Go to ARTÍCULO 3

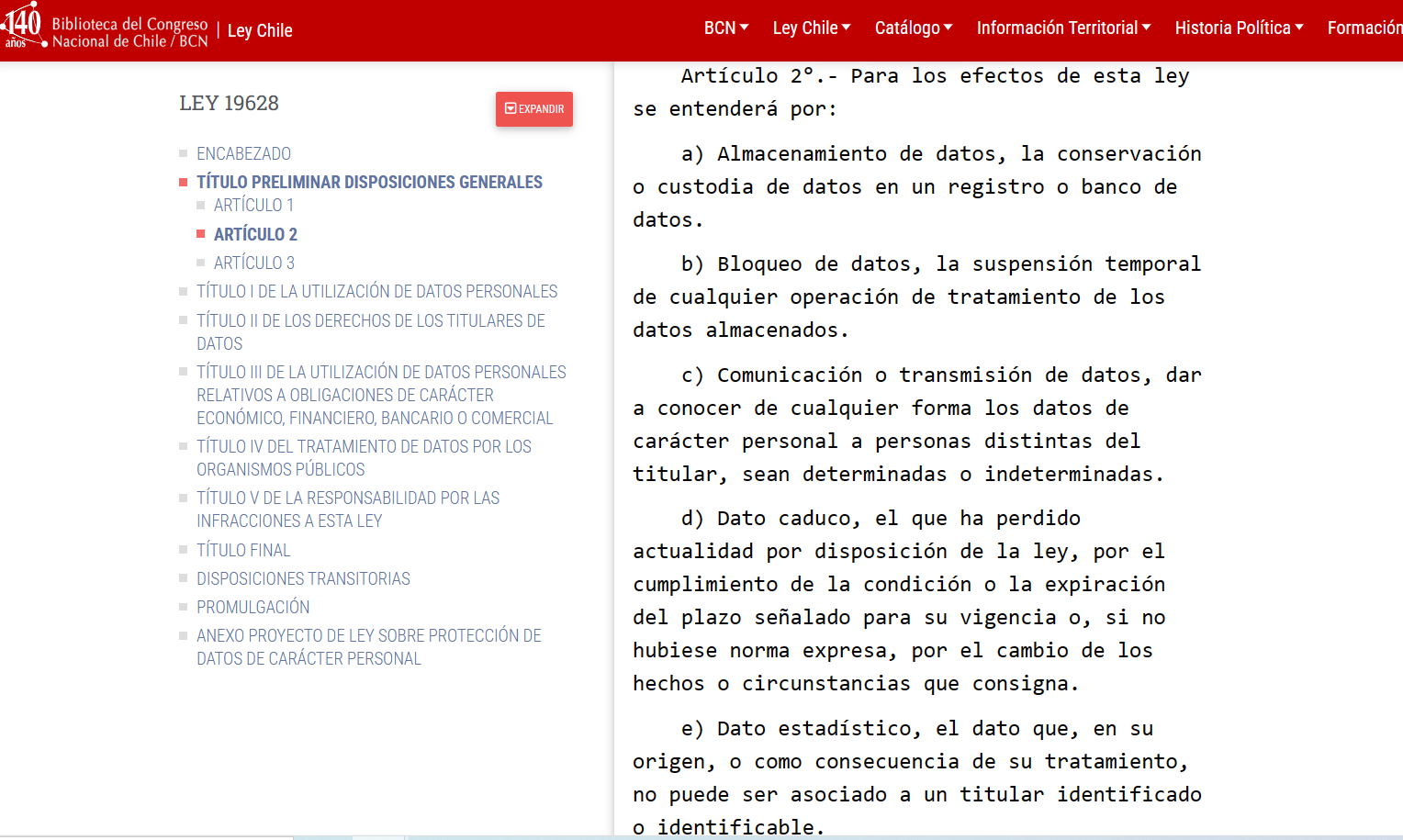pyautogui.click(x=254, y=263)
